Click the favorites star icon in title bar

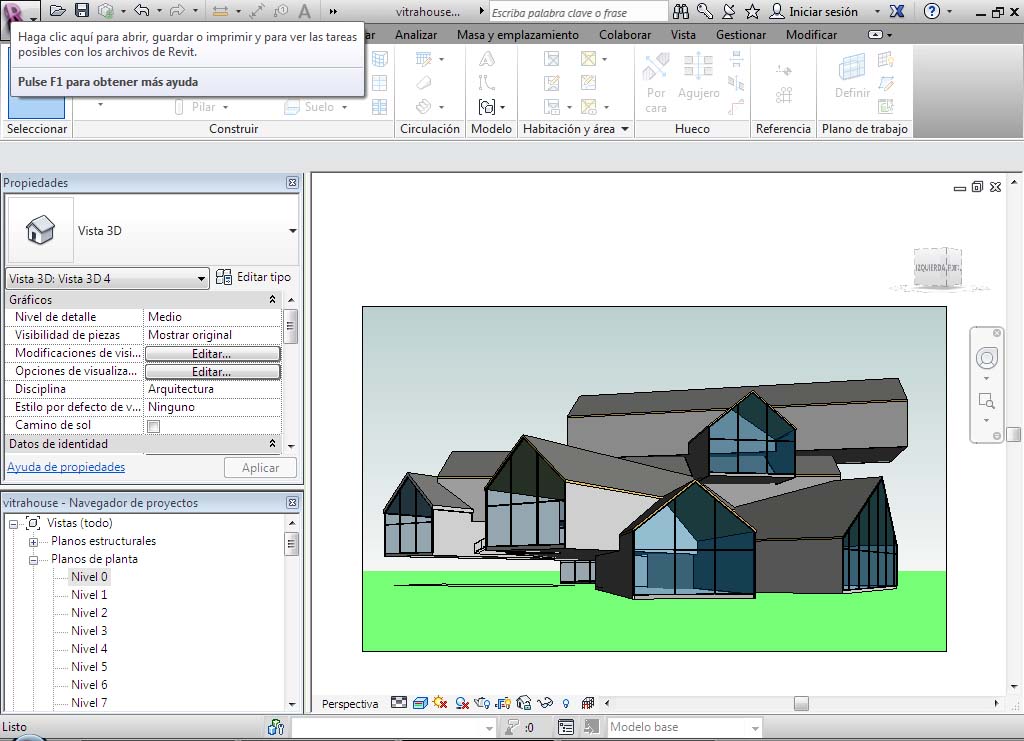click(x=752, y=12)
